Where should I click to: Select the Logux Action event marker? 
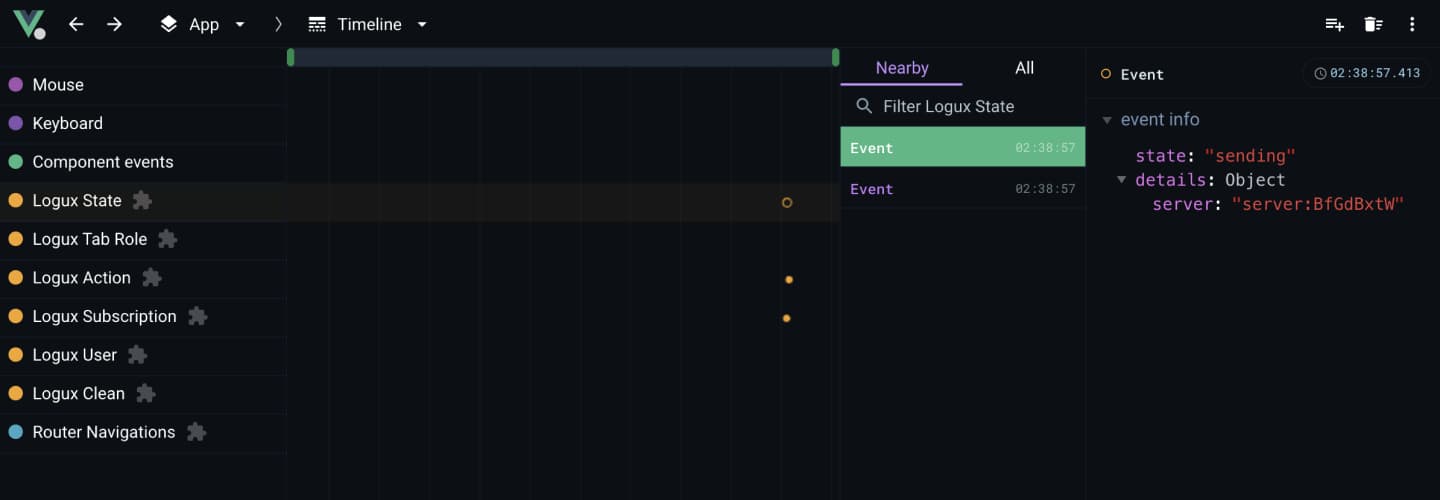pyautogui.click(x=789, y=280)
